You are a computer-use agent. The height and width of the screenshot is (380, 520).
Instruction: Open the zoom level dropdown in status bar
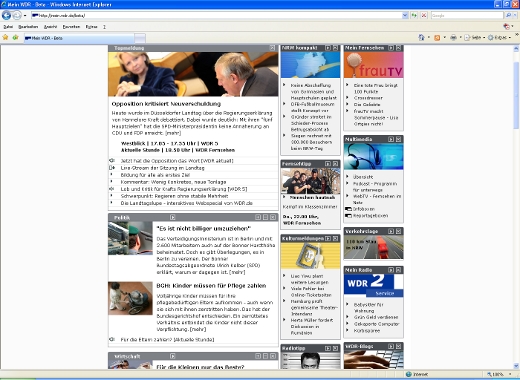pos(510,374)
